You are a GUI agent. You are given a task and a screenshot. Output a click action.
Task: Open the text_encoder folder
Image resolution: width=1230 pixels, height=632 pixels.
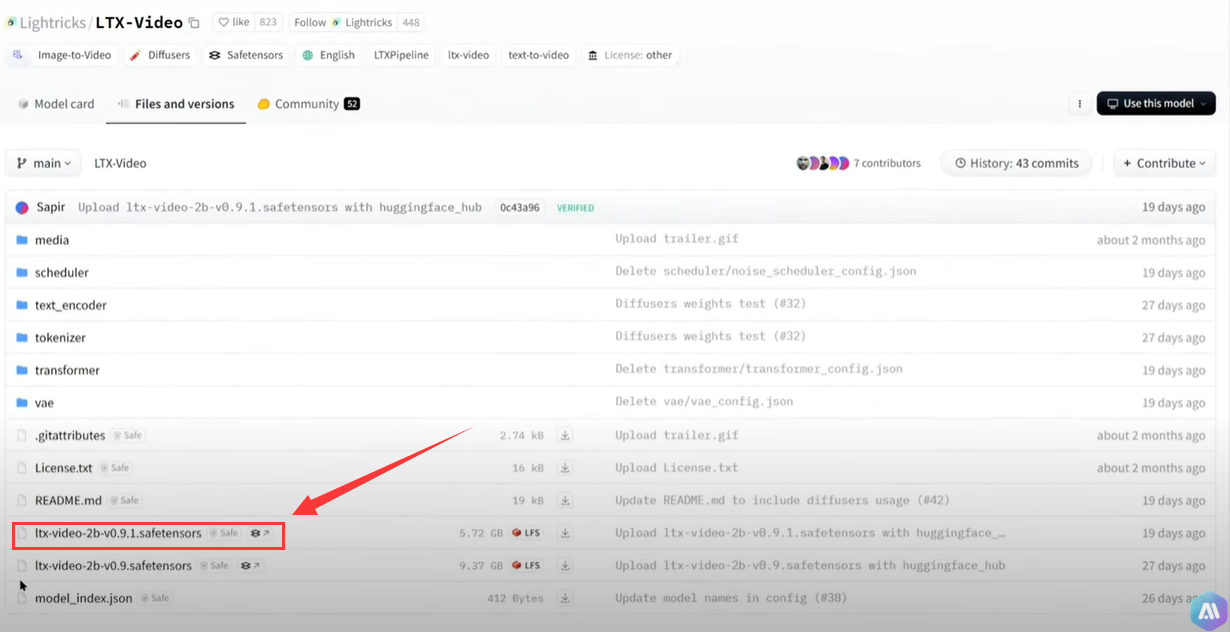click(x=71, y=305)
